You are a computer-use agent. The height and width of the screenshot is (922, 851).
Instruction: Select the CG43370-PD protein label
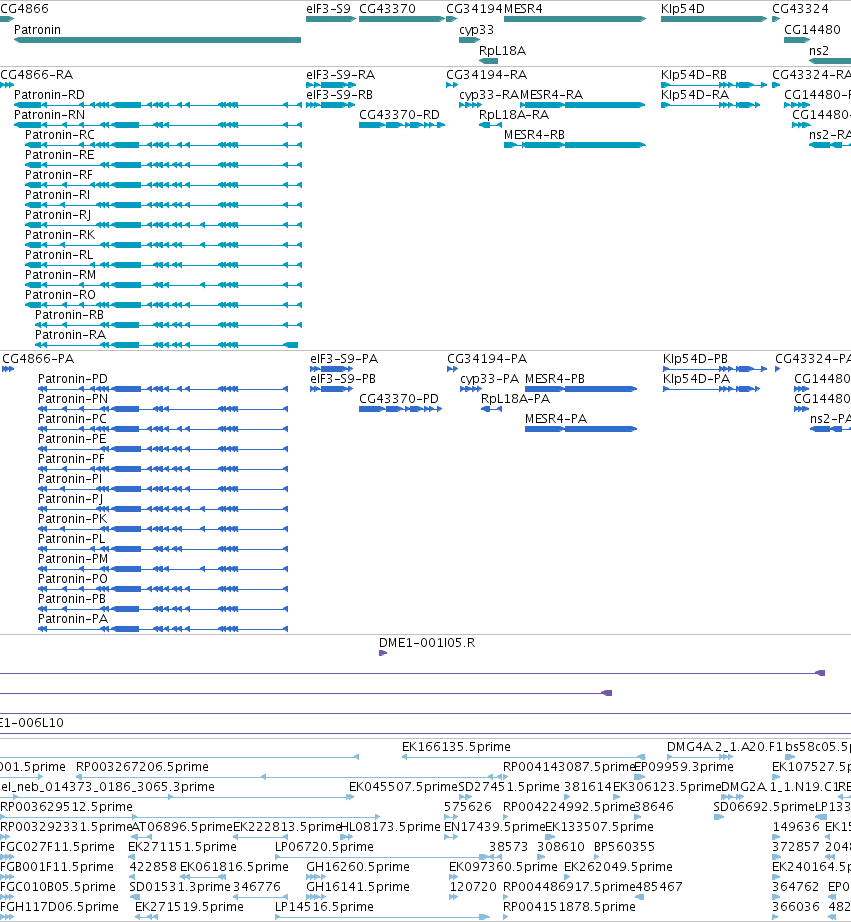[x=399, y=399]
